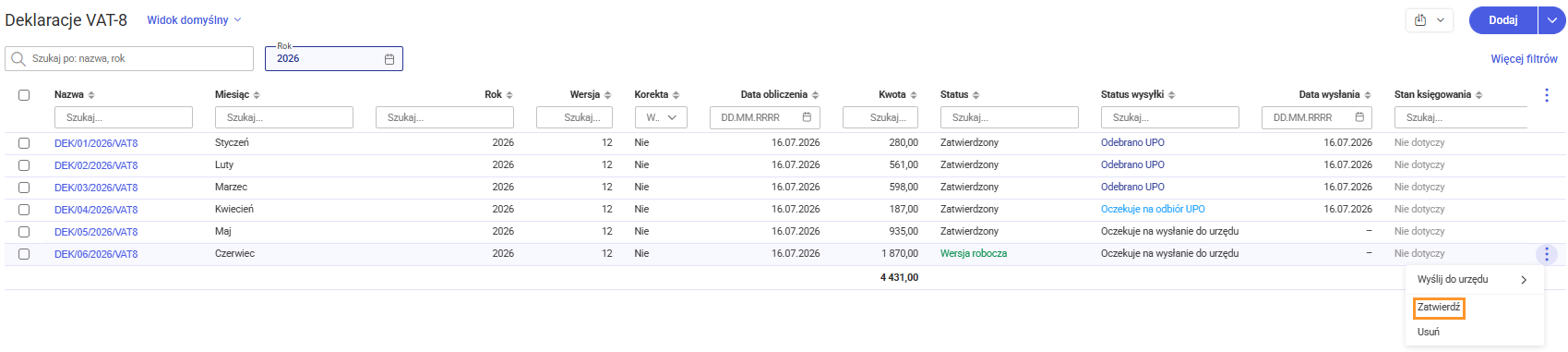1568x352 pixels.
Task: Choose Zatwierdź from the context menu
Action: pos(1439,308)
